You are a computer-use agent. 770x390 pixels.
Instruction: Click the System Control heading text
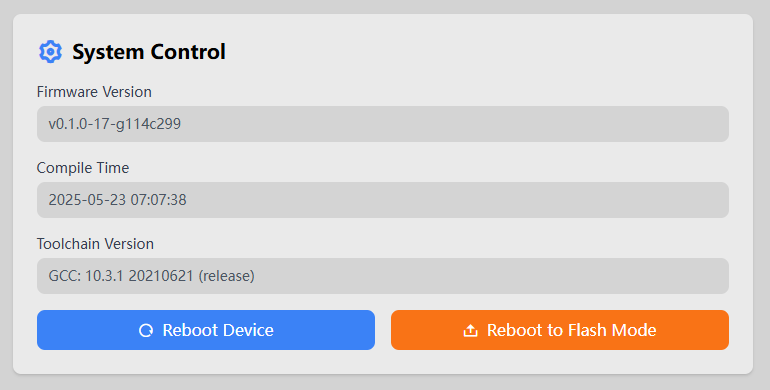(149, 52)
